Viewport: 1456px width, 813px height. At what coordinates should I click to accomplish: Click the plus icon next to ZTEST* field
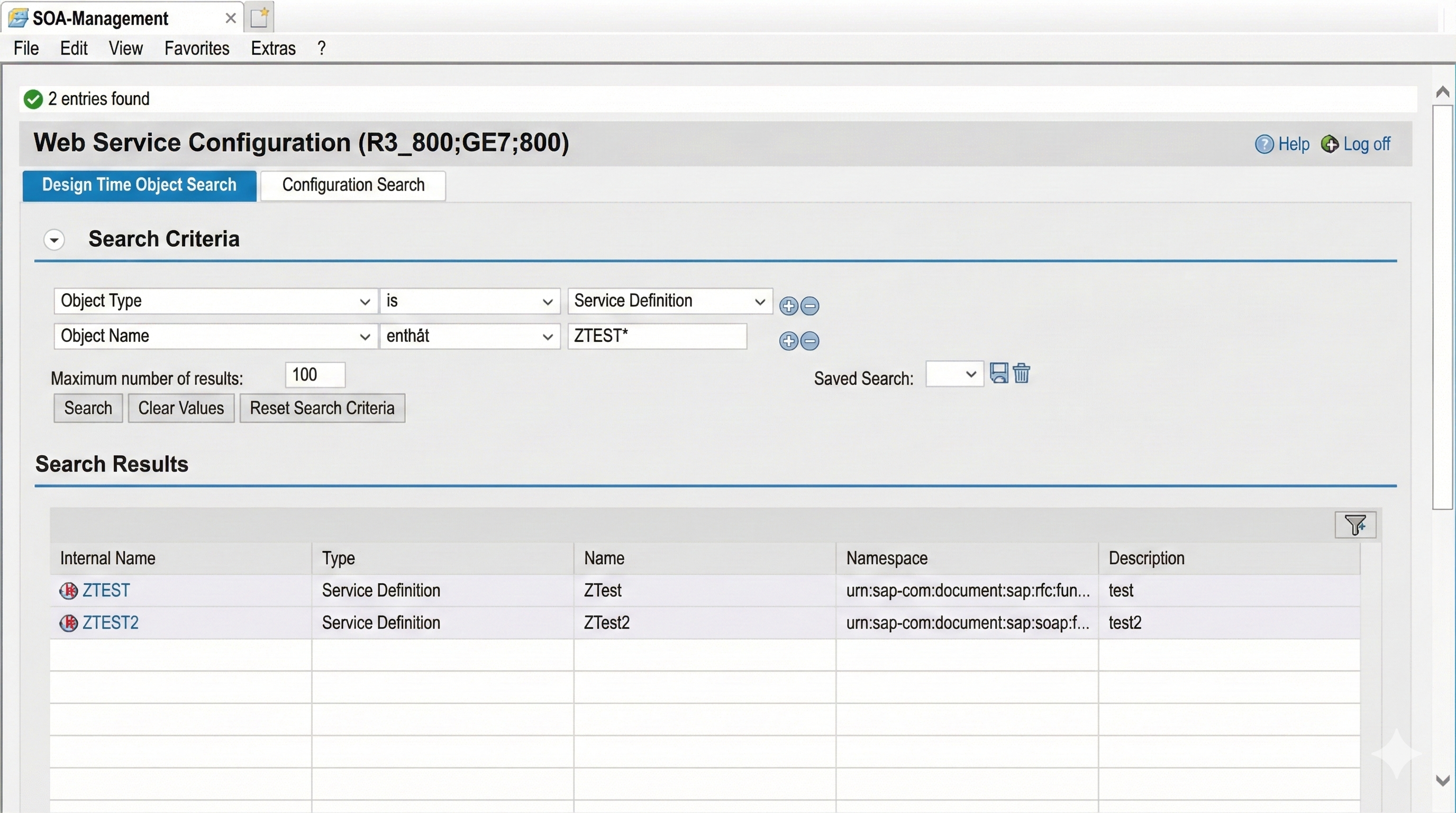[788, 341]
